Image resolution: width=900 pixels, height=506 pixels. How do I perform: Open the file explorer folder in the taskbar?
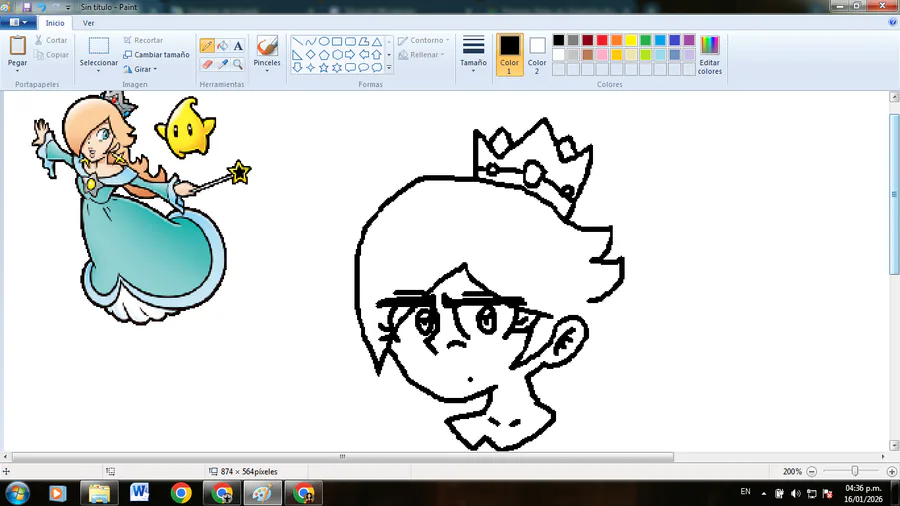coord(99,493)
